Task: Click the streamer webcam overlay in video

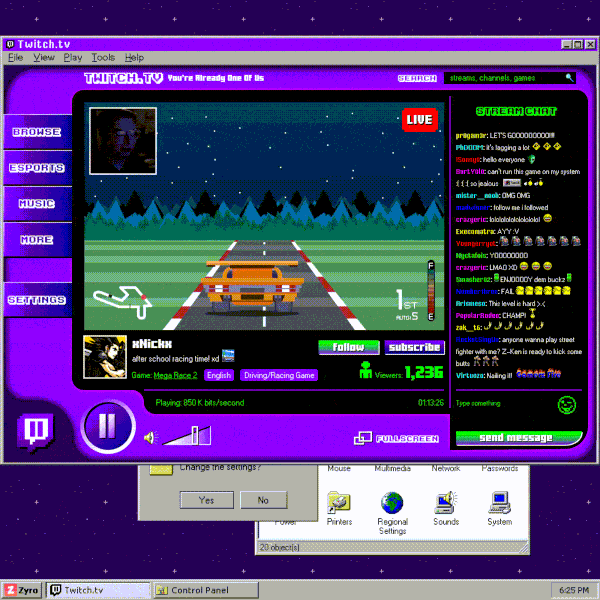Action: click(123, 141)
